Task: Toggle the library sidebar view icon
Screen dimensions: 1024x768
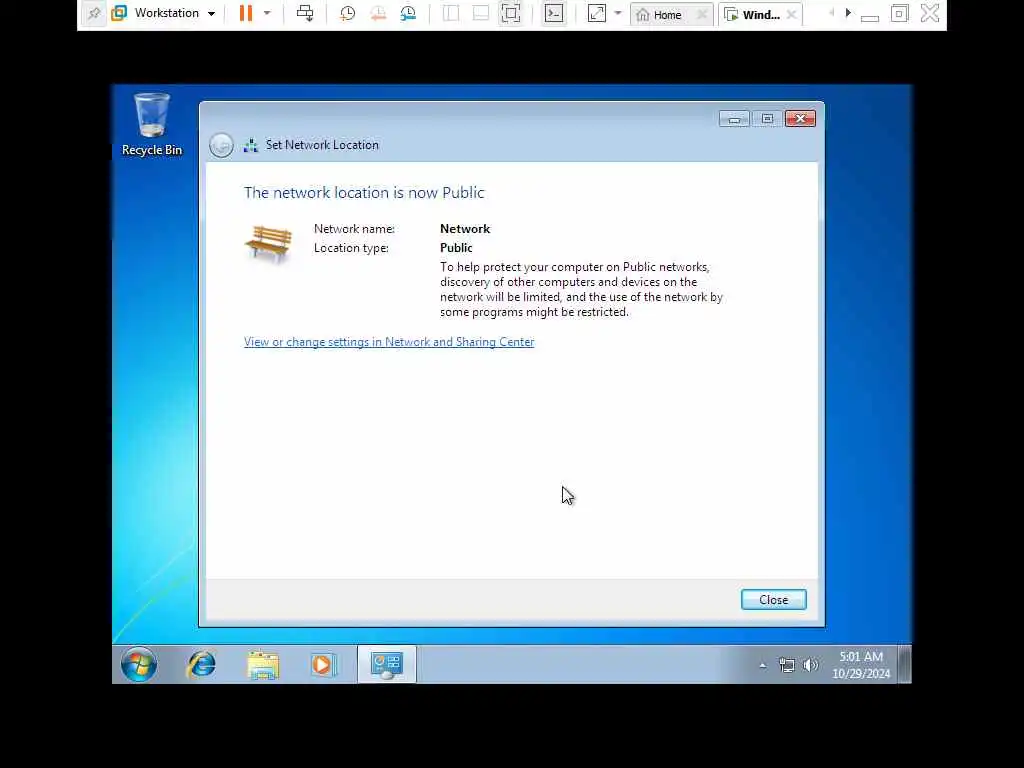Action: coord(451,13)
